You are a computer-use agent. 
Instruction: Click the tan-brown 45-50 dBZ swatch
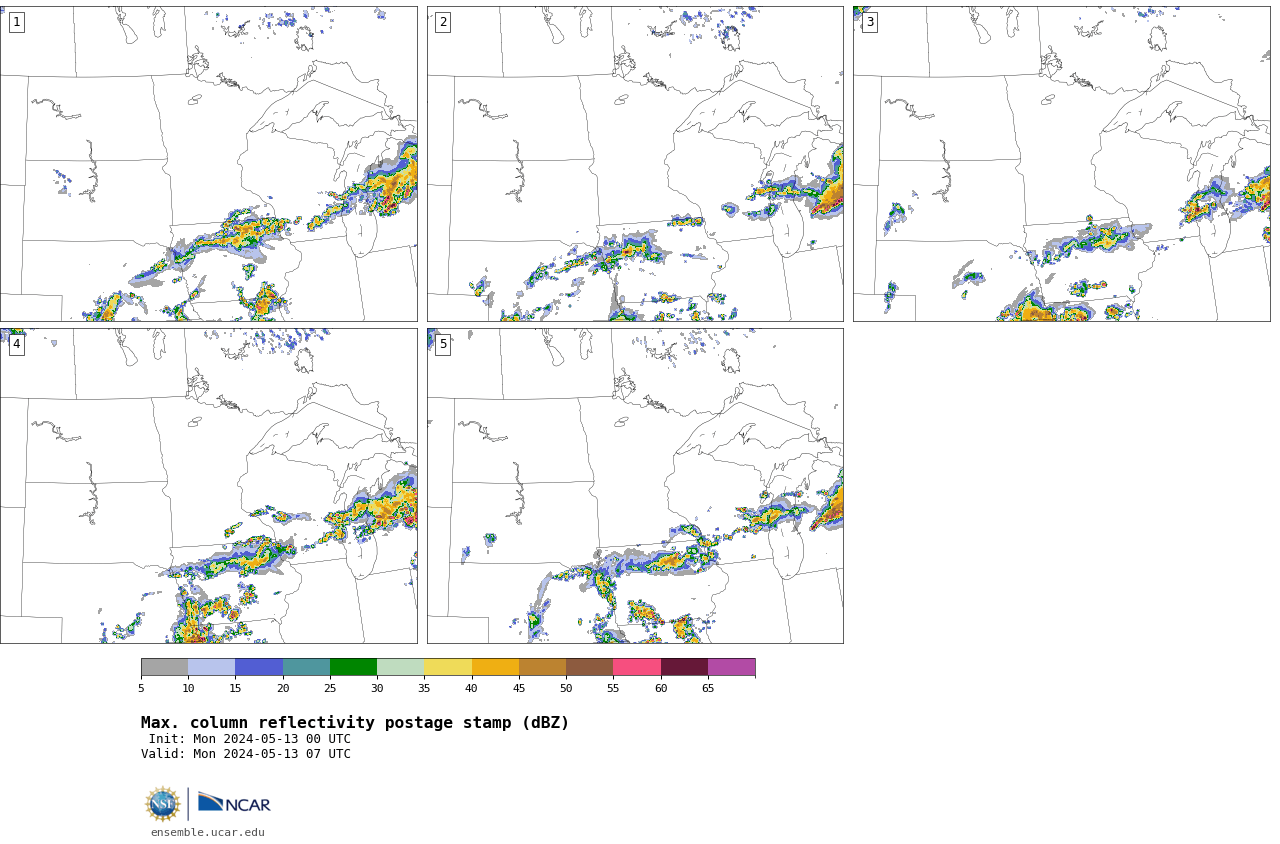tap(542, 667)
